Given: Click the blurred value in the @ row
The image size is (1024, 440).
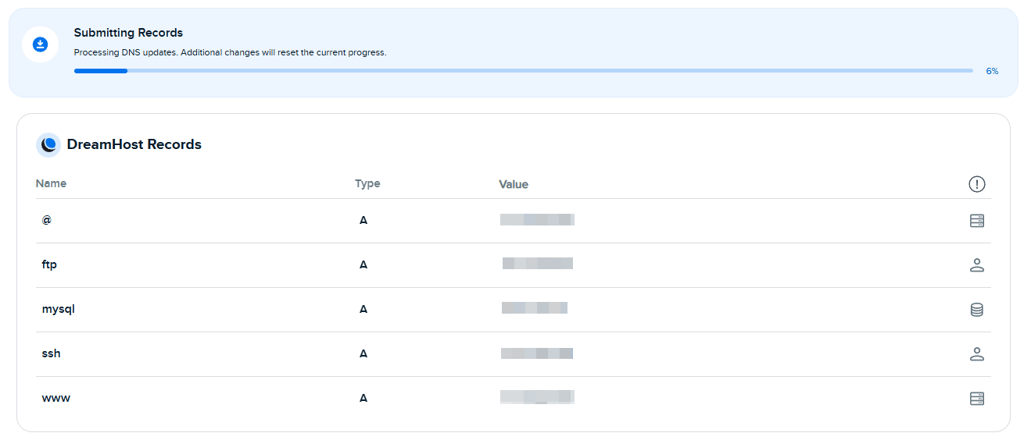Looking at the screenshot, I should click(537, 219).
